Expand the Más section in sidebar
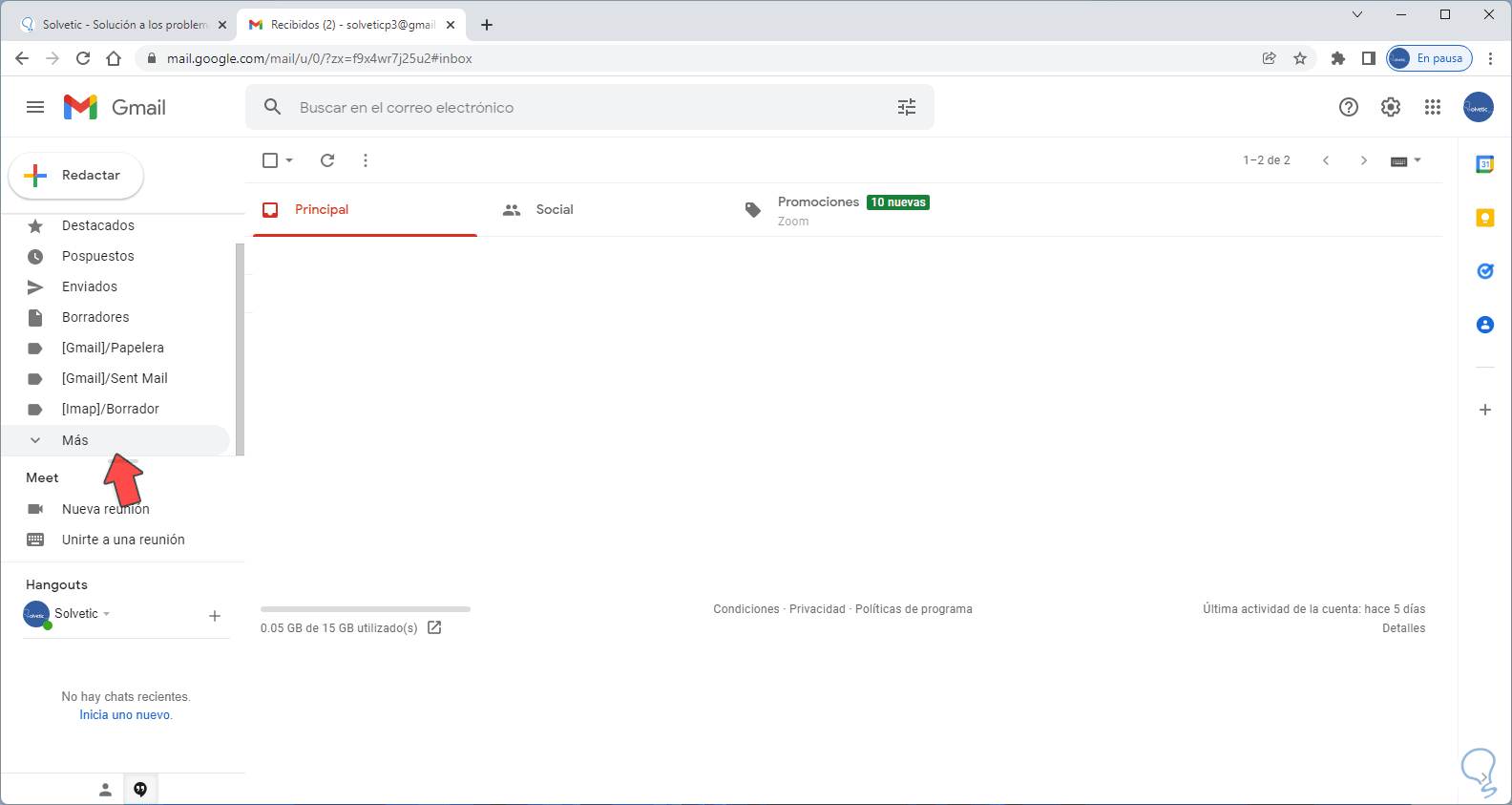Image resolution: width=1512 pixels, height=805 pixels. 115,440
